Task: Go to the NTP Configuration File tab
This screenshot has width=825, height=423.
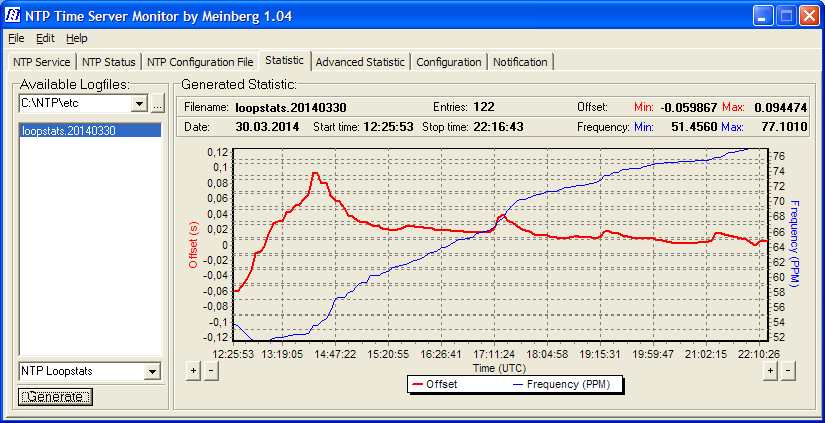Action: [200, 62]
